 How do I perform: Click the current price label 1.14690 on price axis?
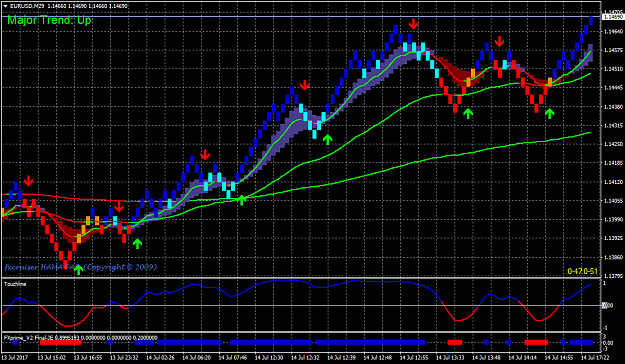point(613,17)
